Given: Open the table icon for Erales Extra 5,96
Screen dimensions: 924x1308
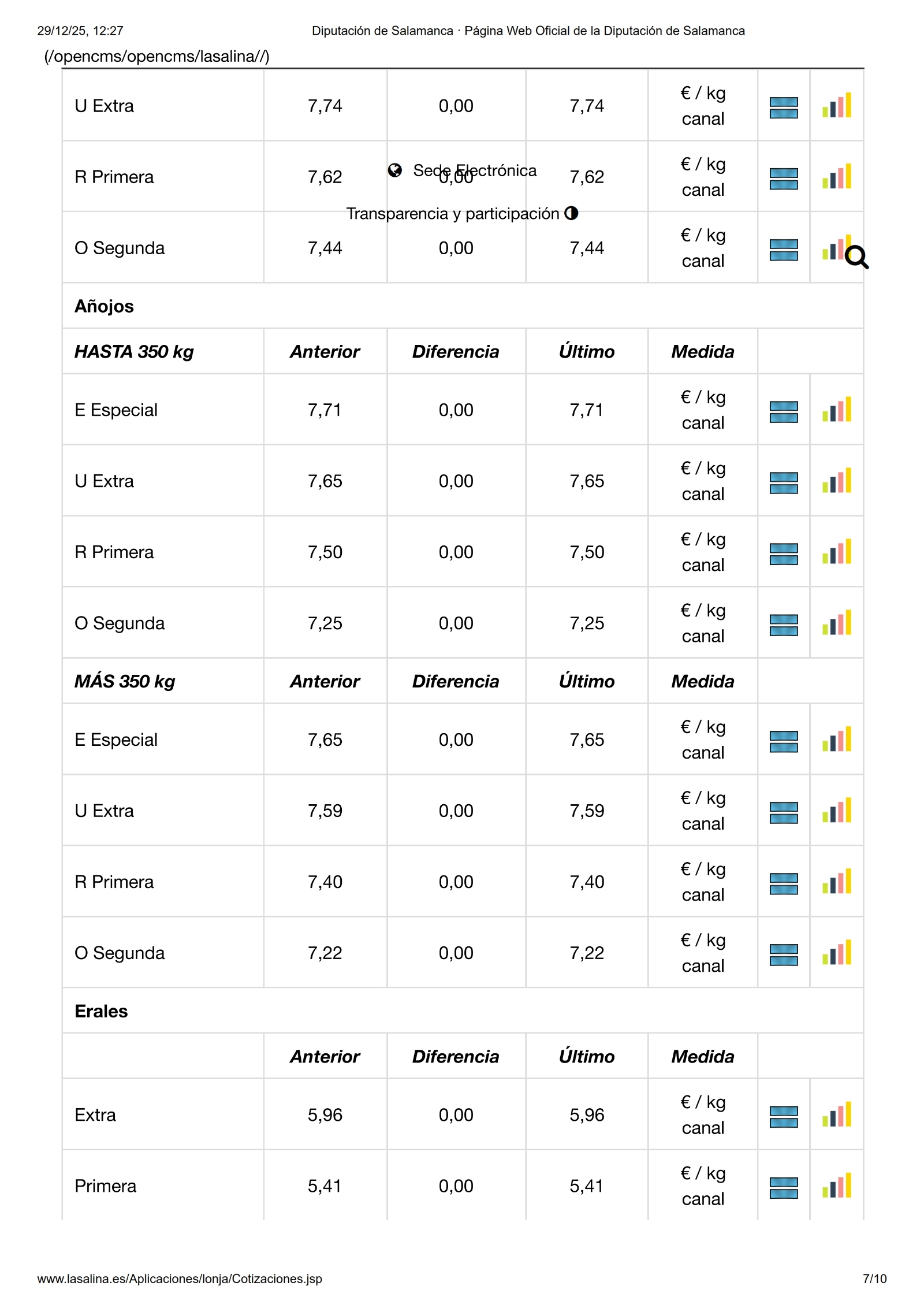Looking at the screenshot, I should coord(784,1116).
